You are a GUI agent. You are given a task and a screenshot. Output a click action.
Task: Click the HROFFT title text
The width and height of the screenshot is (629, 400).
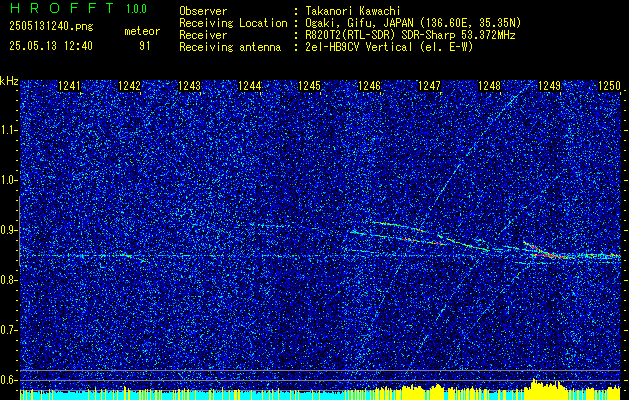point(62,8)
